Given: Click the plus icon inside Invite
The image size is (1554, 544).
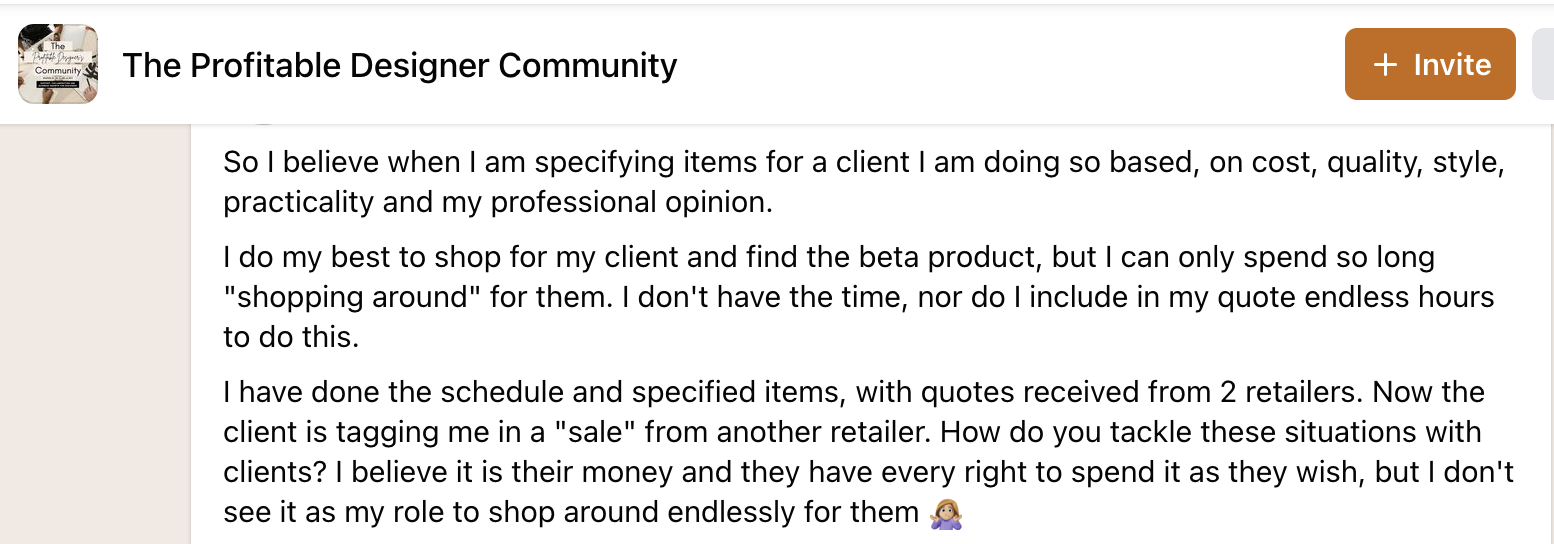Looking at the screenshot, I should pos(1385,65).
